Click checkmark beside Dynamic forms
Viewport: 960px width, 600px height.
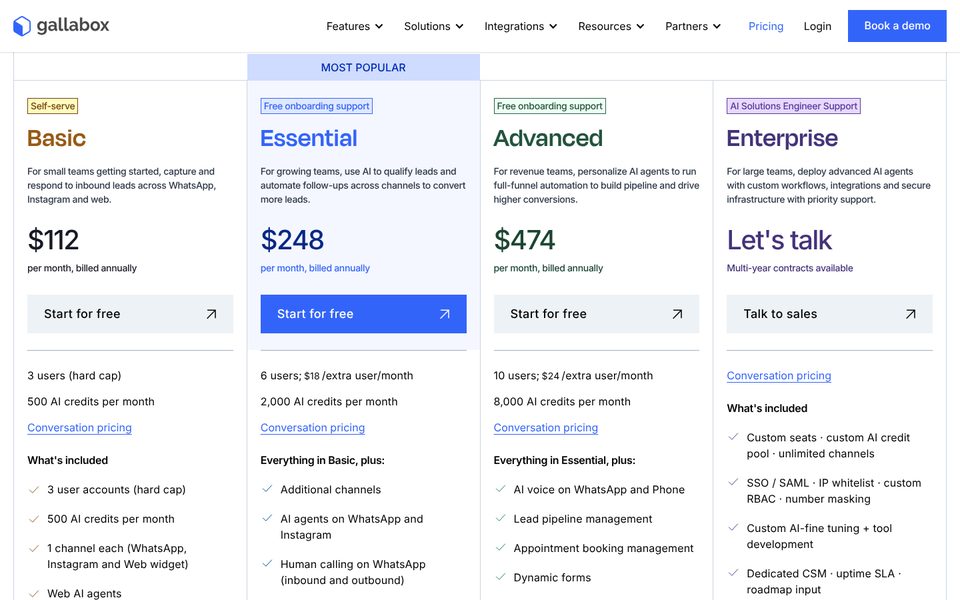500,577
